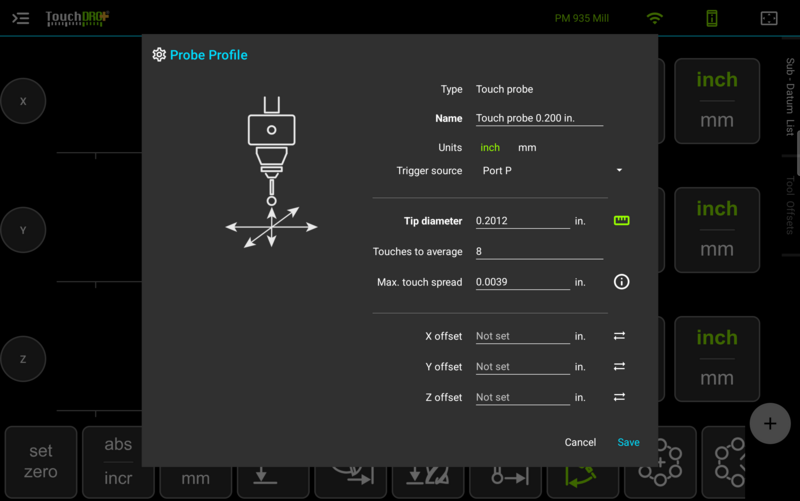Open the navigation drawer menu icon
The image size is (800, 501).
click(x=20, y=19)
